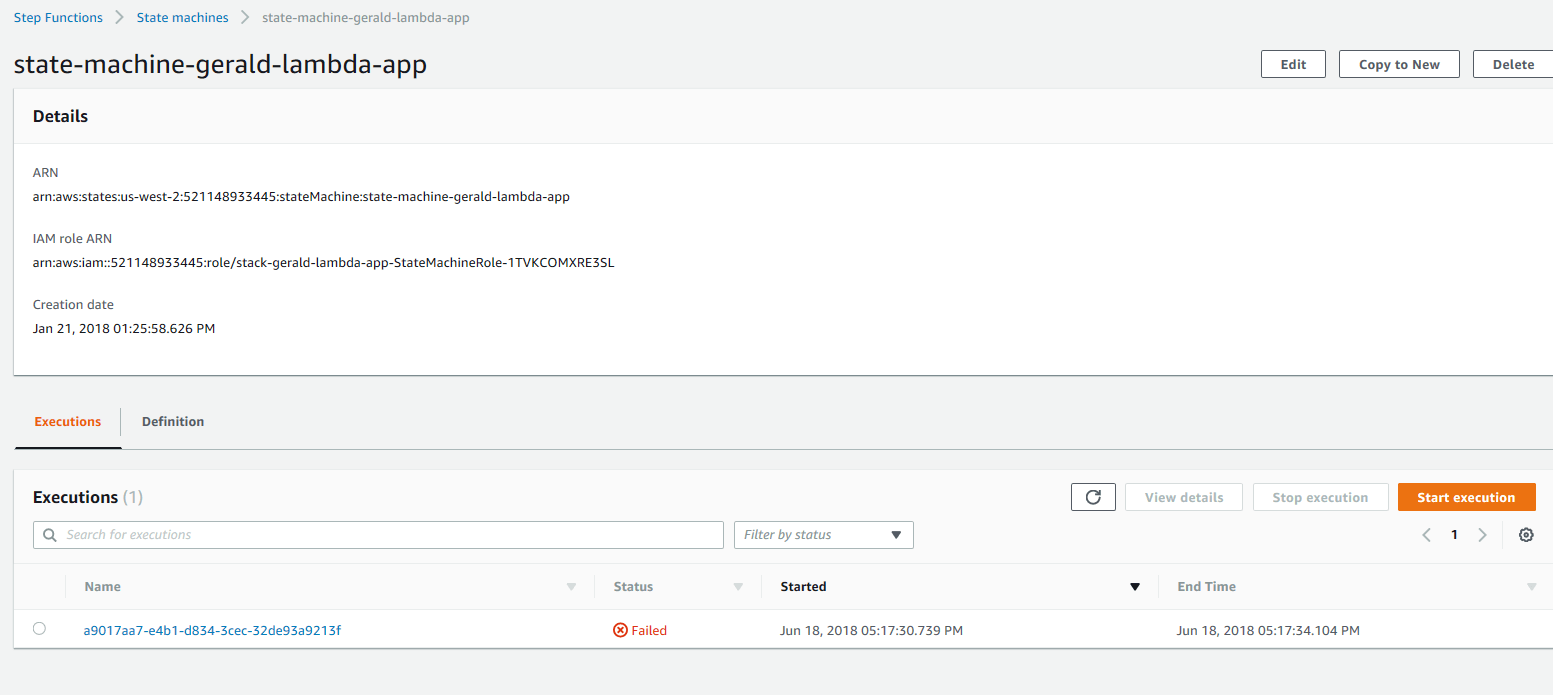Screen dimensions: 1553x695
Task: Go to previous page of executions
Action: pos(1427,535)
